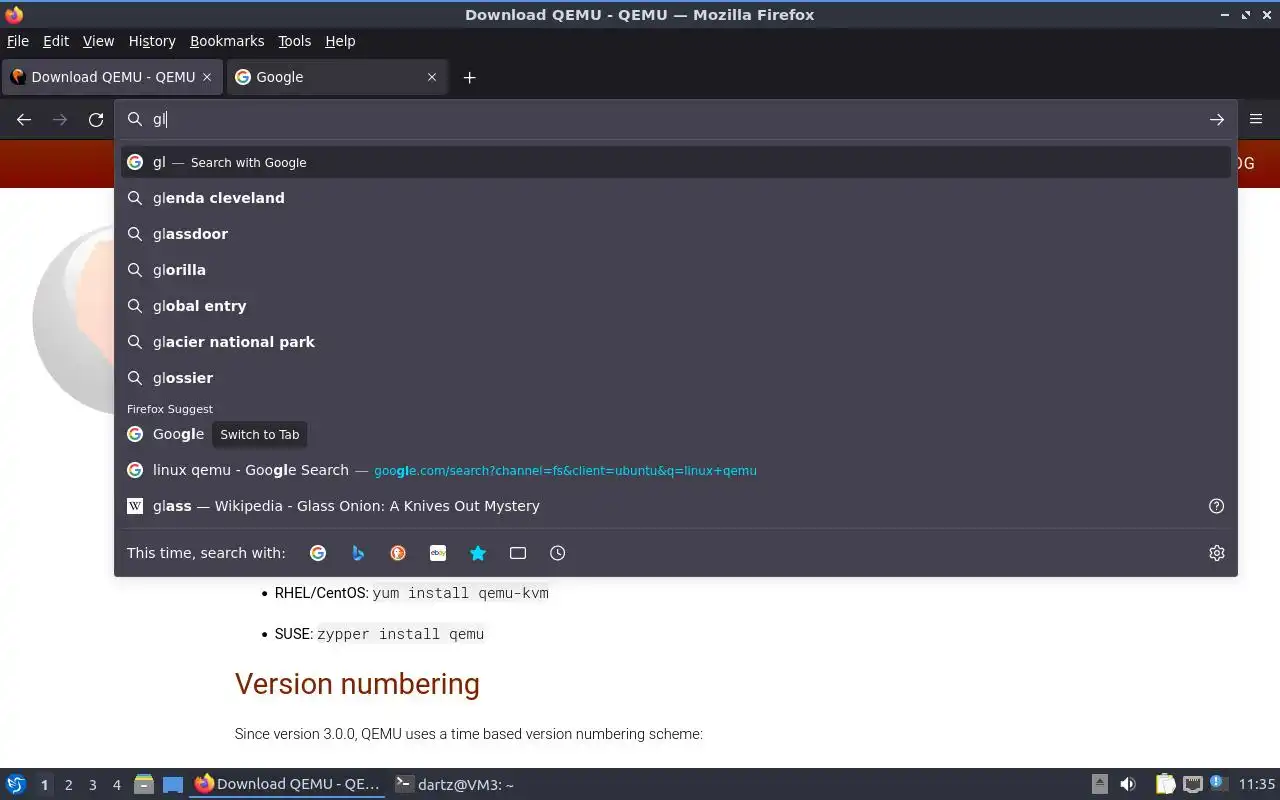Choose the 'glenda cleveland' suggestion
The height and width of the screenshot is (800, 1280).
676,198
